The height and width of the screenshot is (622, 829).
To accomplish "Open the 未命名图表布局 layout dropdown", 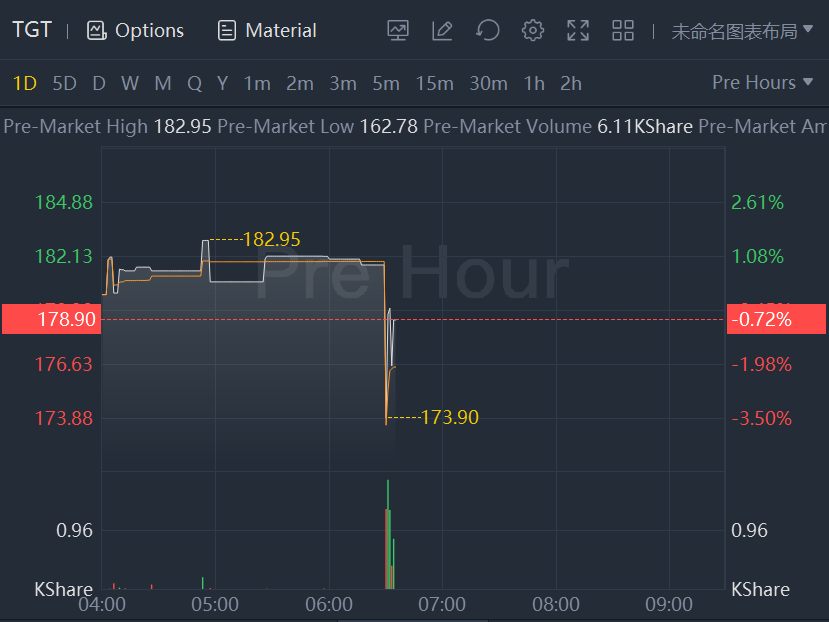I will click(x=741, y=31).
